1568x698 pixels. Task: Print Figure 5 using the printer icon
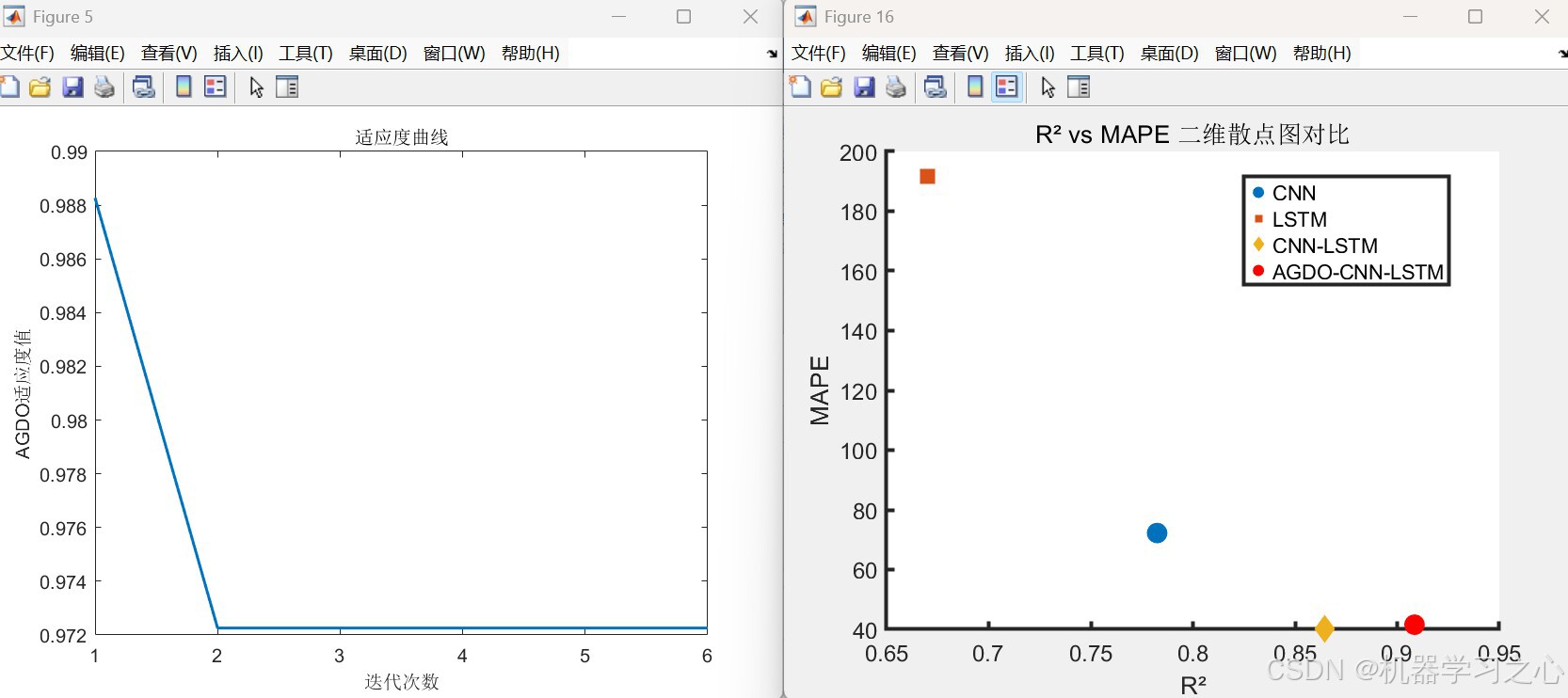click(x=104, y=87)
